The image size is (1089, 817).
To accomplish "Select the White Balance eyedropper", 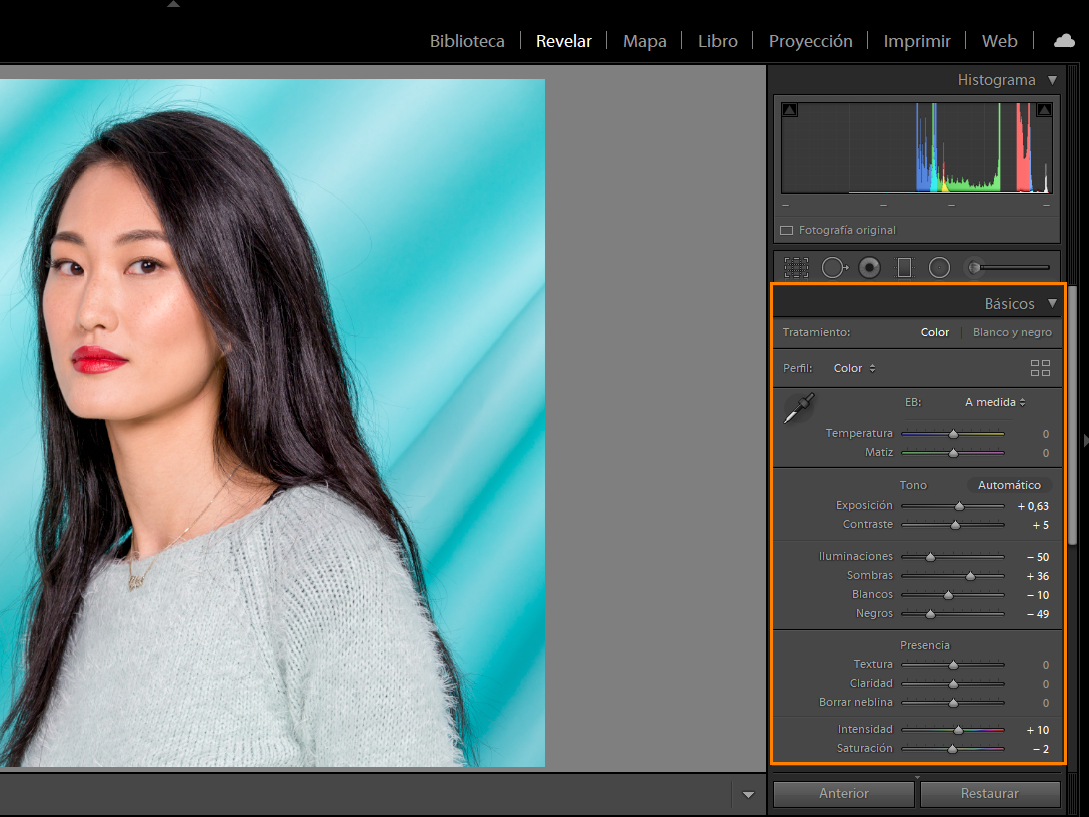I will [x=798, y=408].
